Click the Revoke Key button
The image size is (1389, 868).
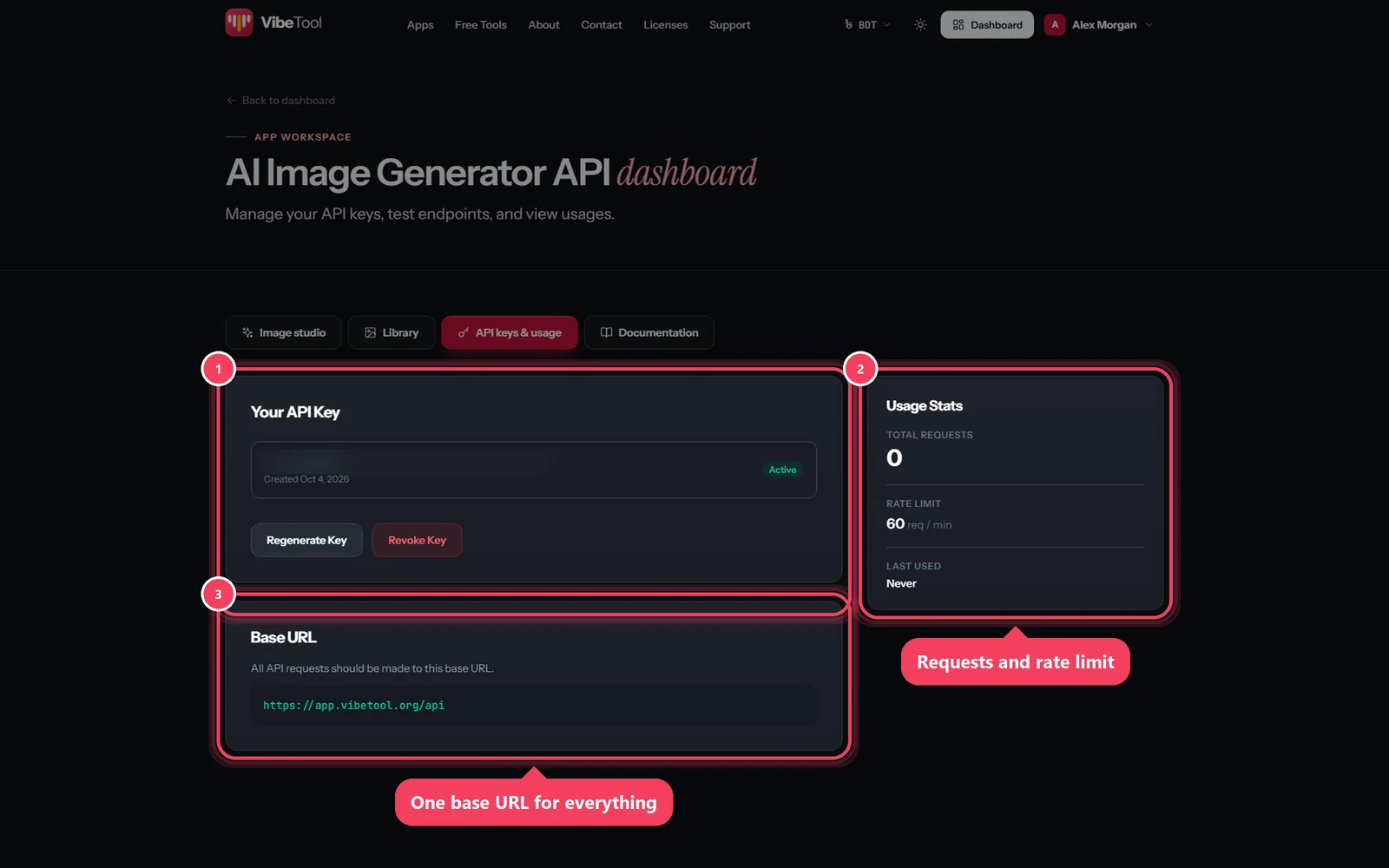click(417, 540)
